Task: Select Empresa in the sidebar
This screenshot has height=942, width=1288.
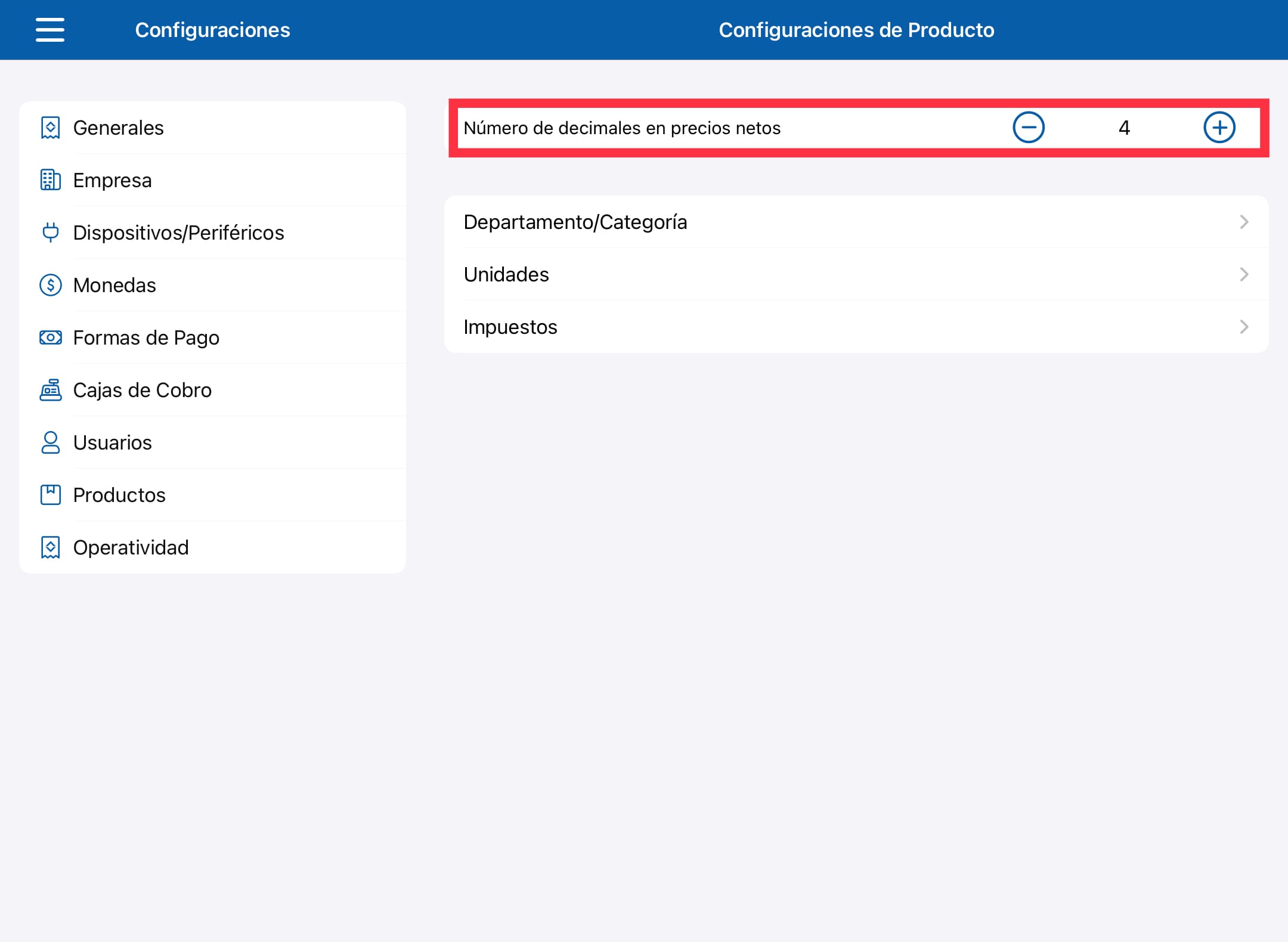Action: tap(213, 180)
